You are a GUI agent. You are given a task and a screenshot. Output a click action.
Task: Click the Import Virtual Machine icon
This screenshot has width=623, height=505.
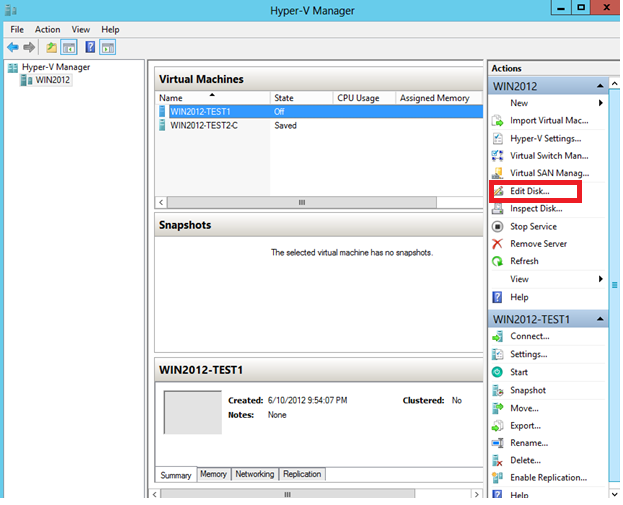tap(497, 120)
